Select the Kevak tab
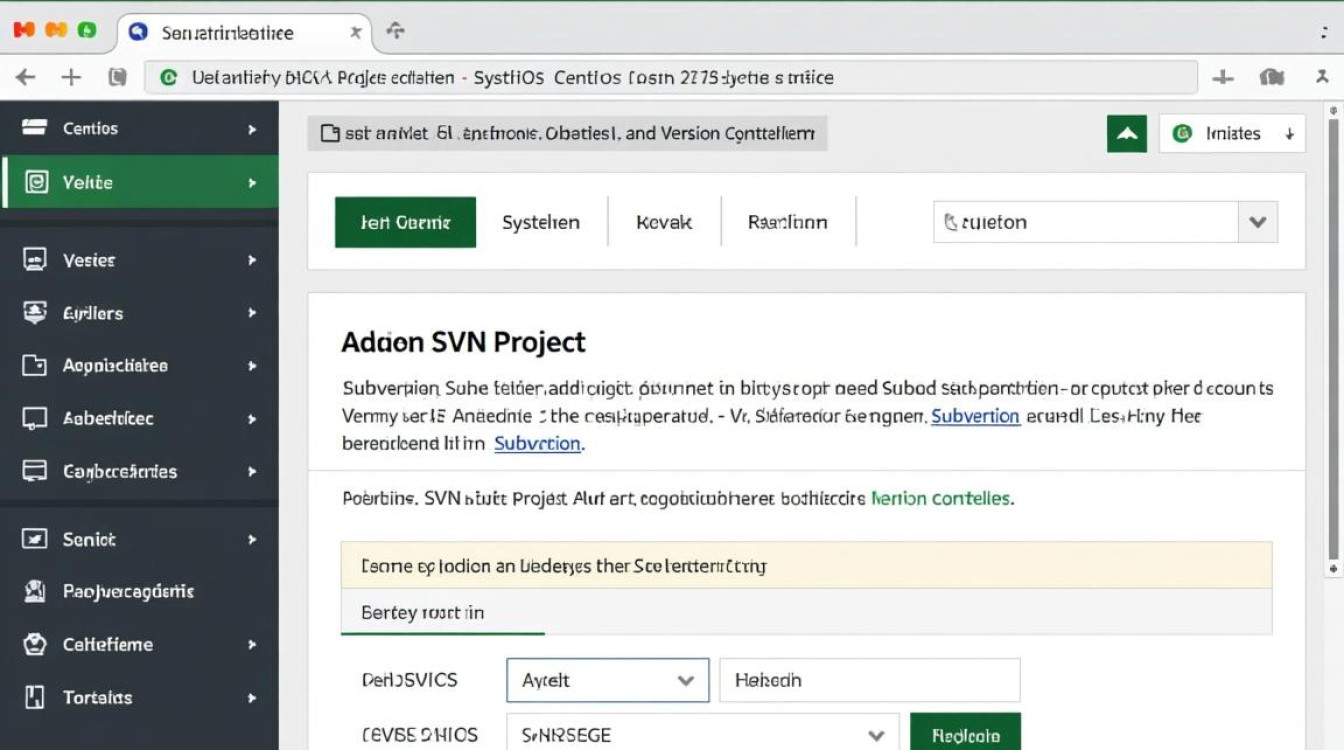 663,222
